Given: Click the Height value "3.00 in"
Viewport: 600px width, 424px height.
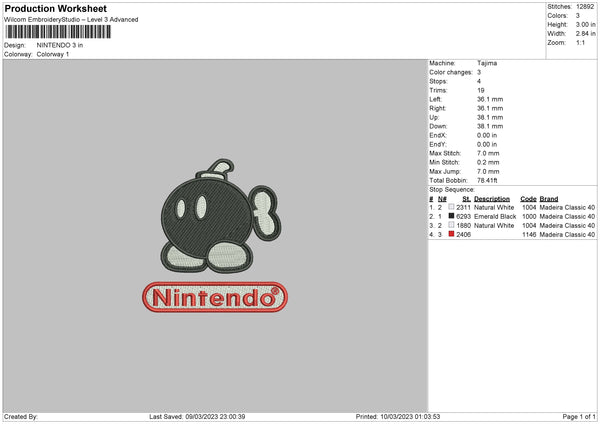Looking at the screenshot, I should click(585, 24).
